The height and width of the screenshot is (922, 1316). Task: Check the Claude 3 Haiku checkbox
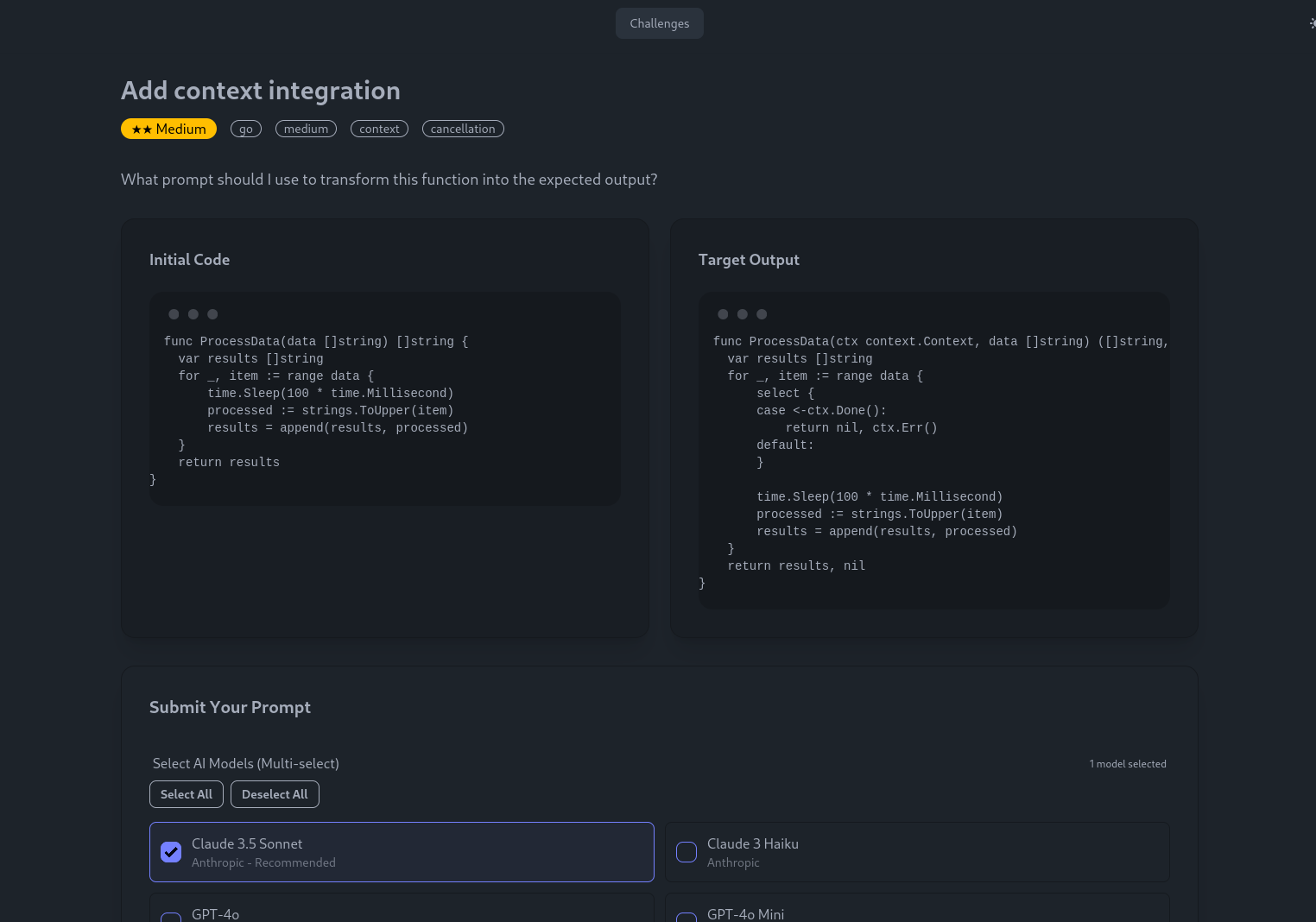coord(686,852)
